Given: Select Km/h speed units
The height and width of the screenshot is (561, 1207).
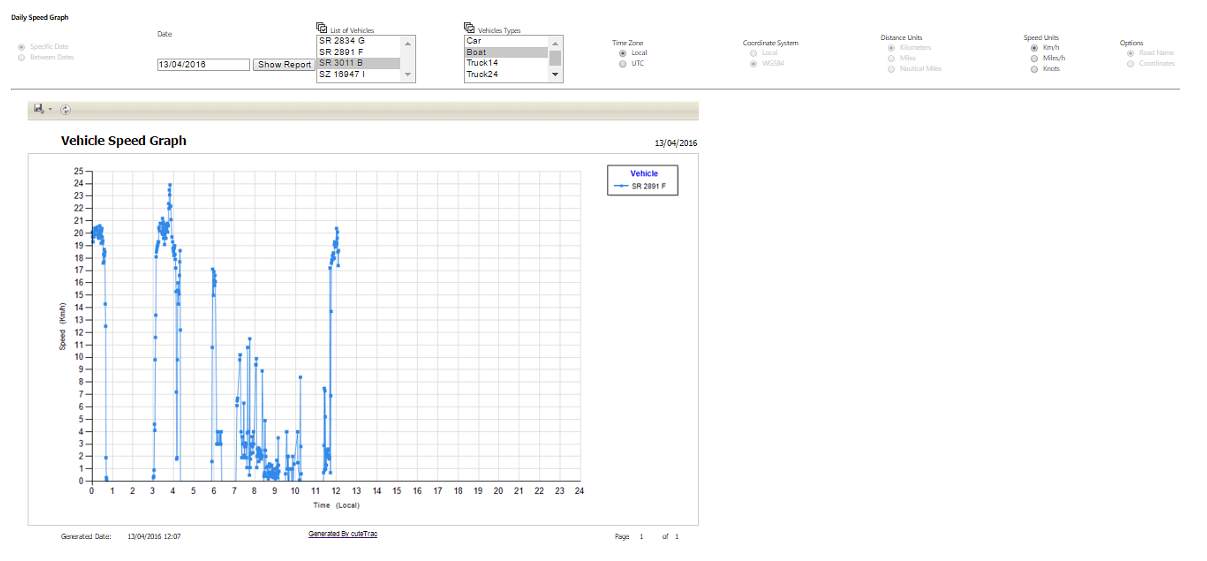Looking at the screenshot, I should point(1034,47).
